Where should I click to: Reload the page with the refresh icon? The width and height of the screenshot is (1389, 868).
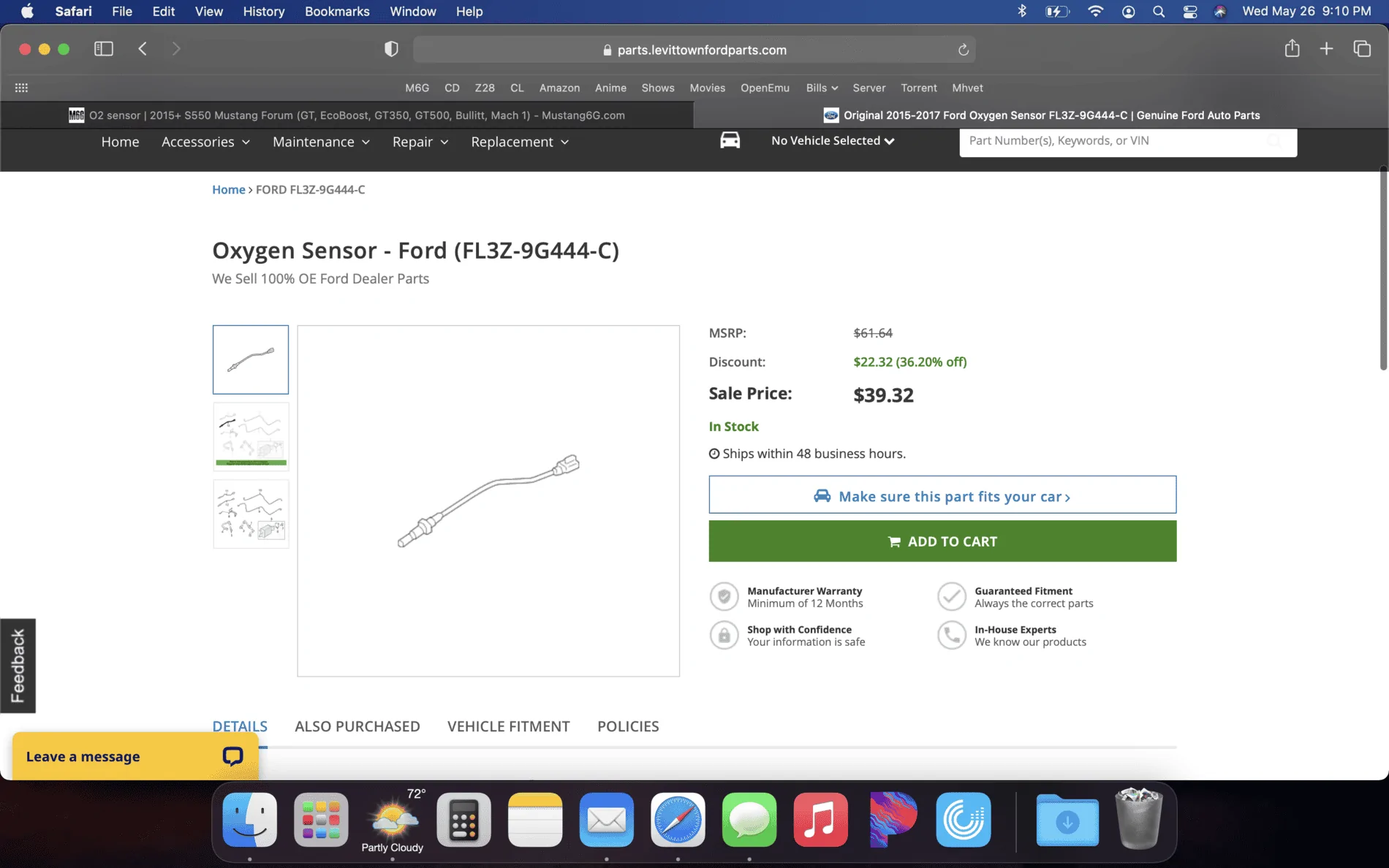(963, 50)
